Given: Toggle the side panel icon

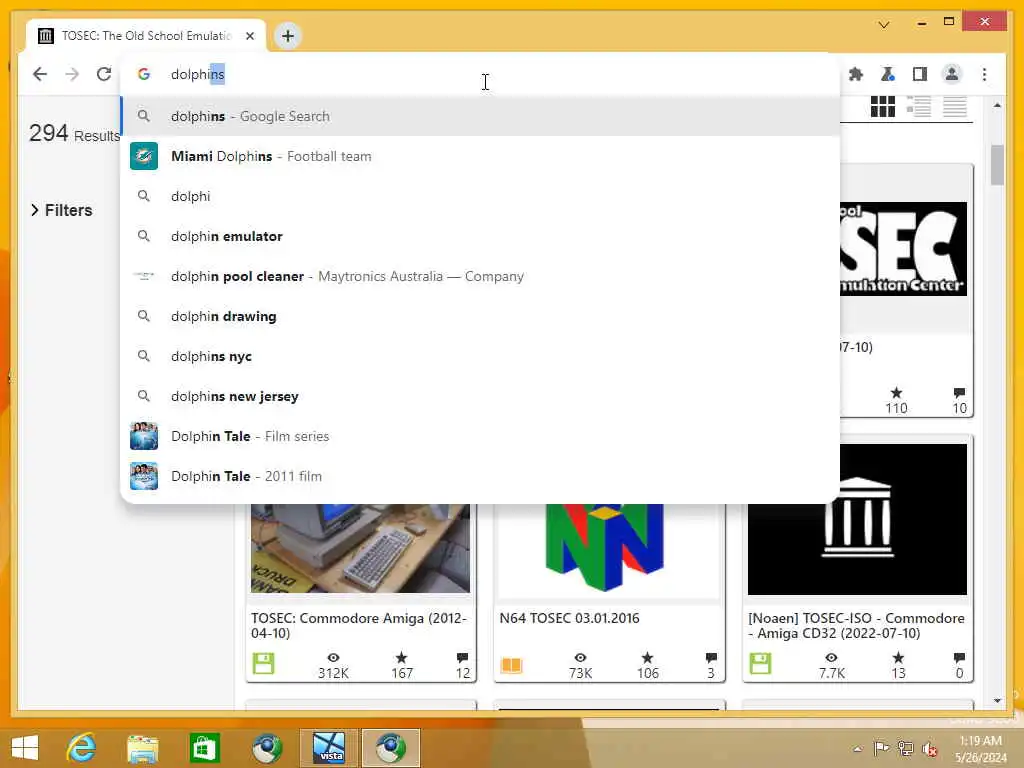Looking at the screenshot, I should 920,74.
